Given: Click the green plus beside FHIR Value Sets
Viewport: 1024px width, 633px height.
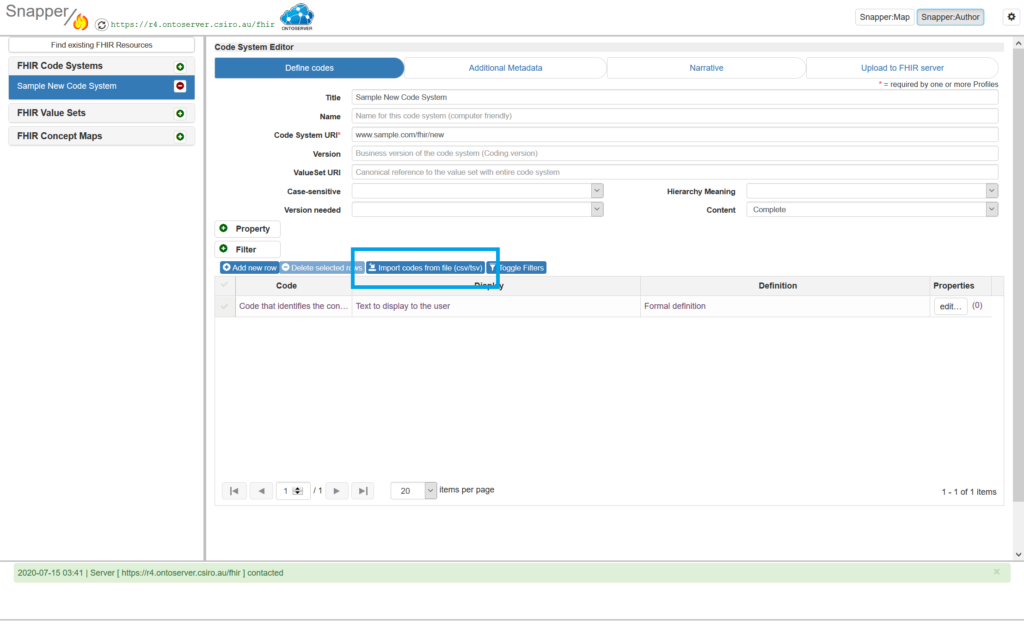Looking at the screenshot, I should coord(180,114).
